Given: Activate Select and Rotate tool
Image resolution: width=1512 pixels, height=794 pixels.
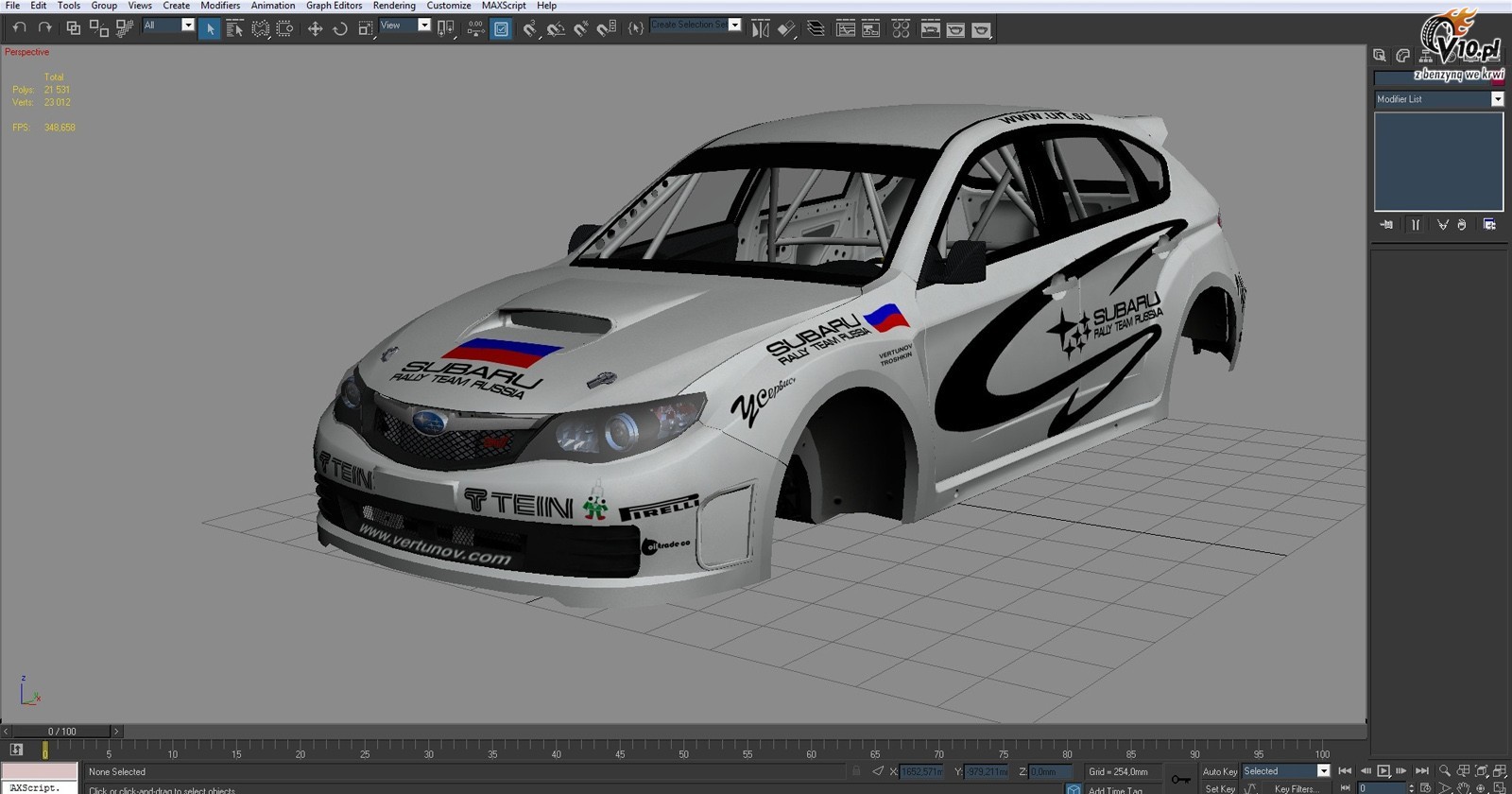Looking at the screenshot, I should [340, 29].
